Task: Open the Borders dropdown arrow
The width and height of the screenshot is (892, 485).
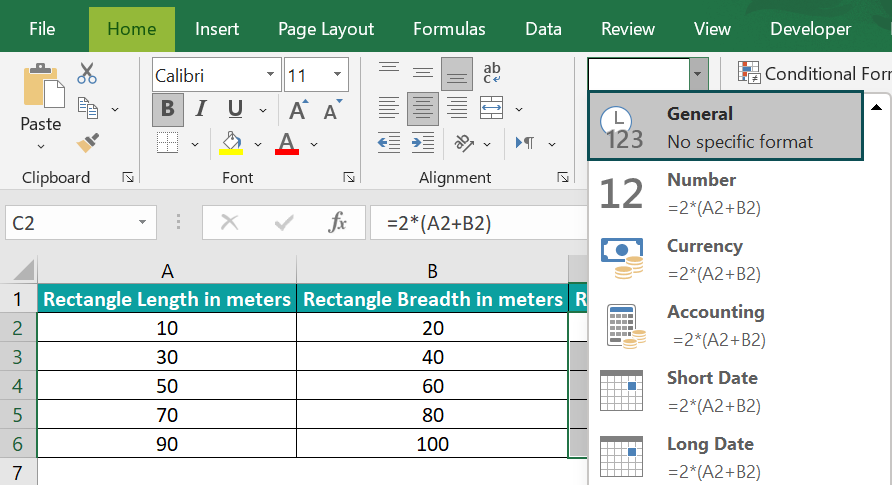Action: [195, 144]
